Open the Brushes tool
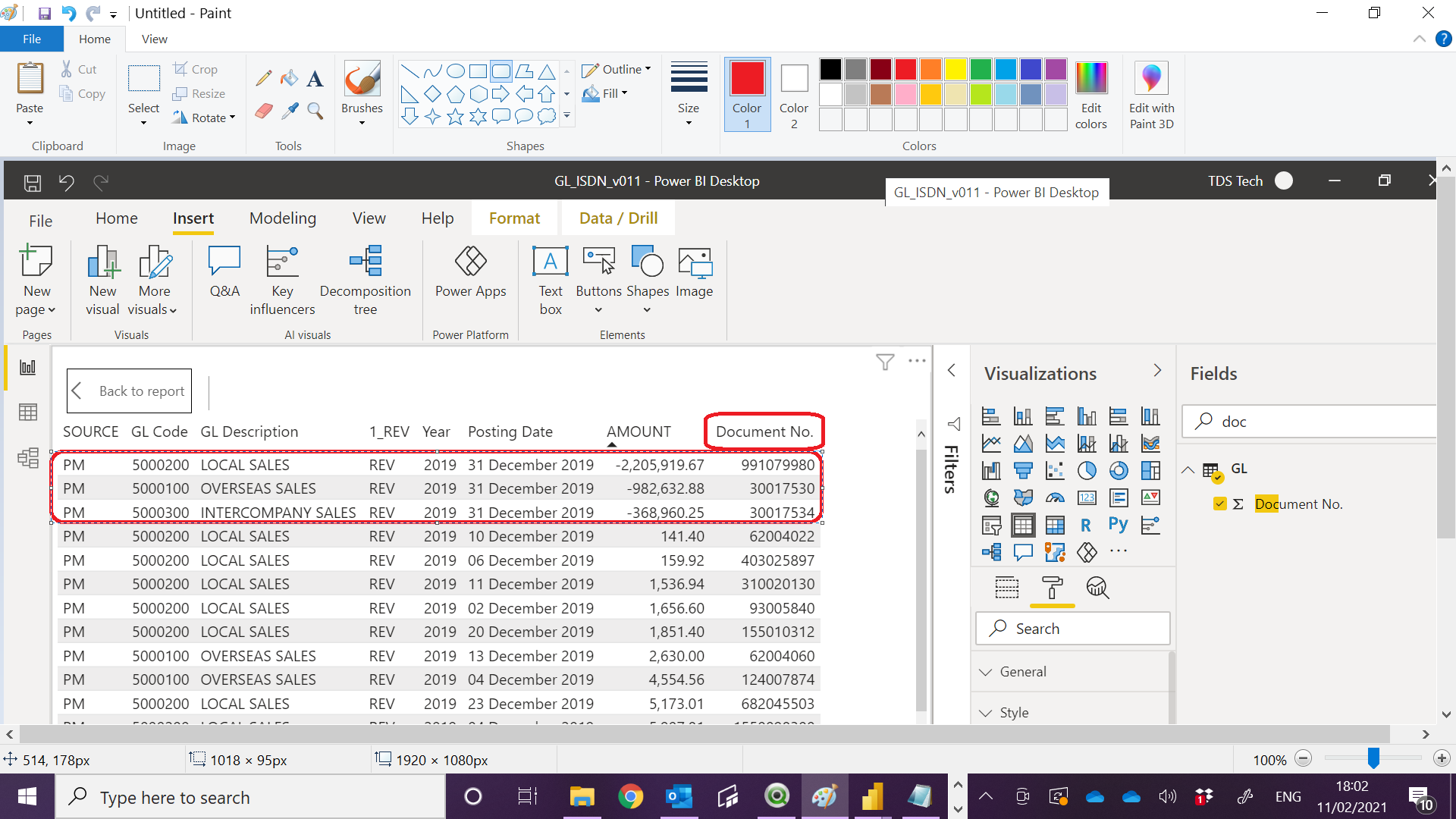Screen dimensions: 1456x819 [x=362, y=92]
